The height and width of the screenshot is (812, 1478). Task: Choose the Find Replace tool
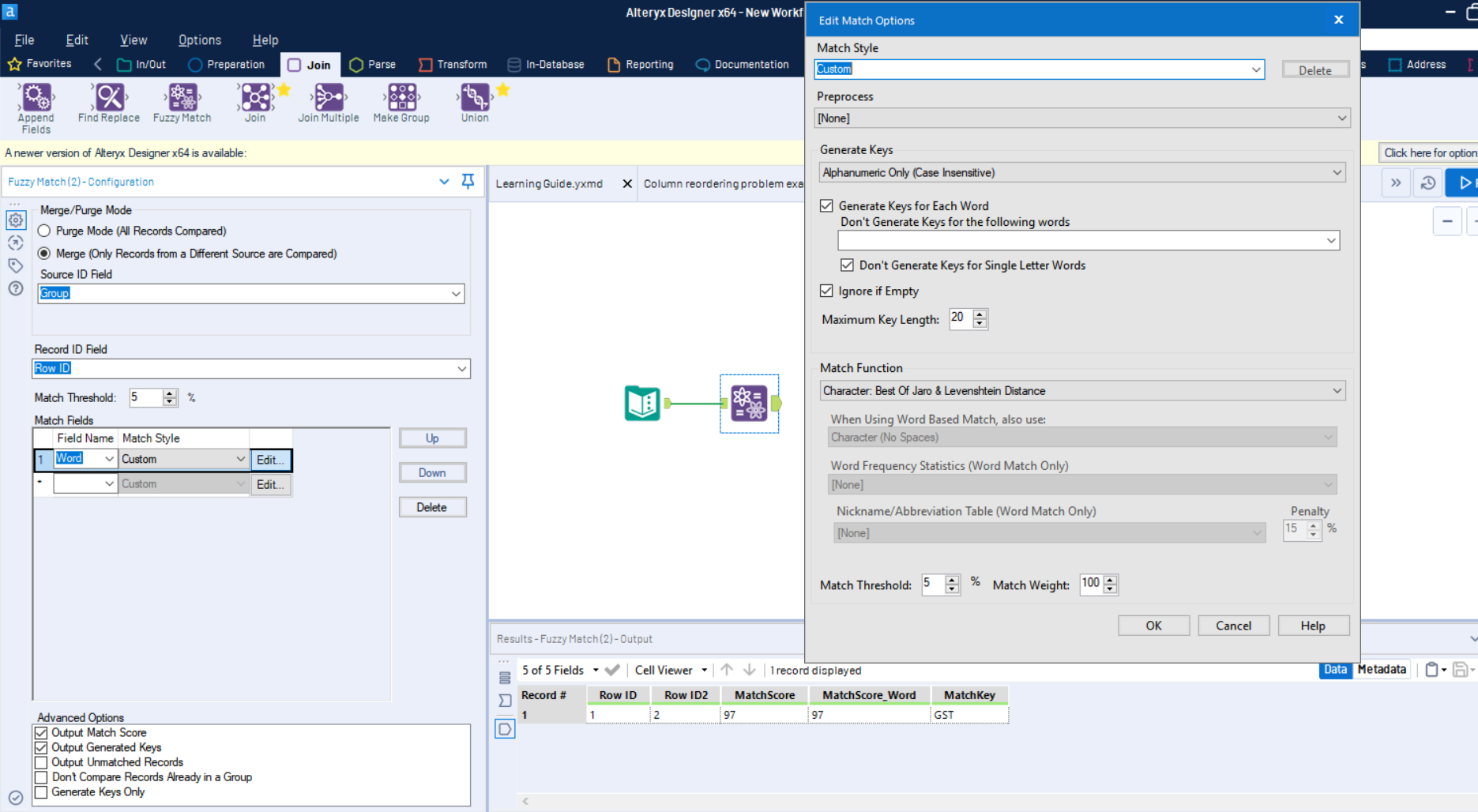(x=108, y=99)
